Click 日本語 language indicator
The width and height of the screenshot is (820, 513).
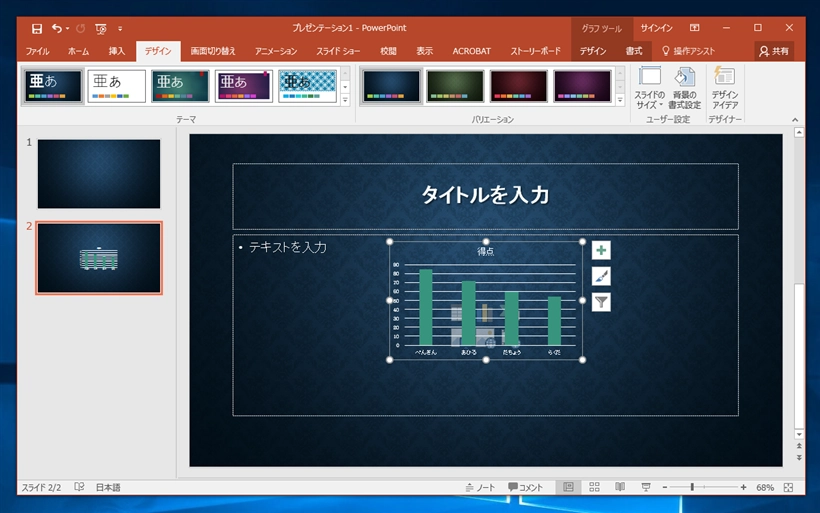[x=108, y=487]
